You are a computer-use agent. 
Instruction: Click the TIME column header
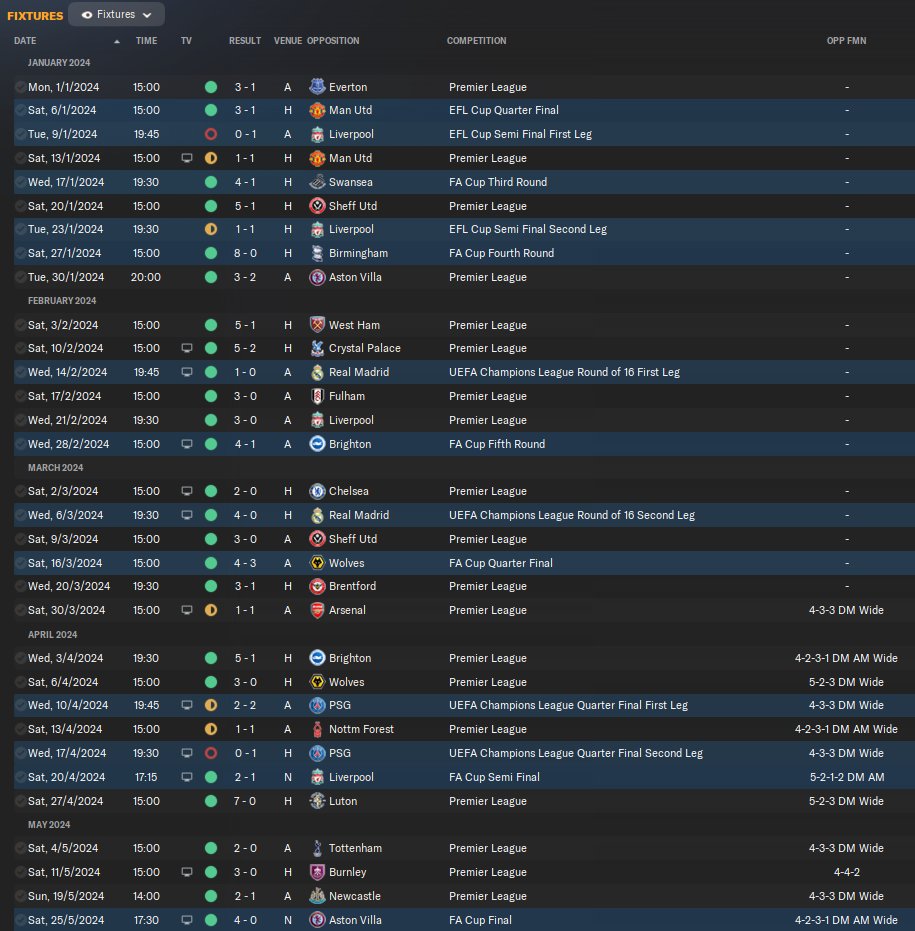(x=146, y=41)
